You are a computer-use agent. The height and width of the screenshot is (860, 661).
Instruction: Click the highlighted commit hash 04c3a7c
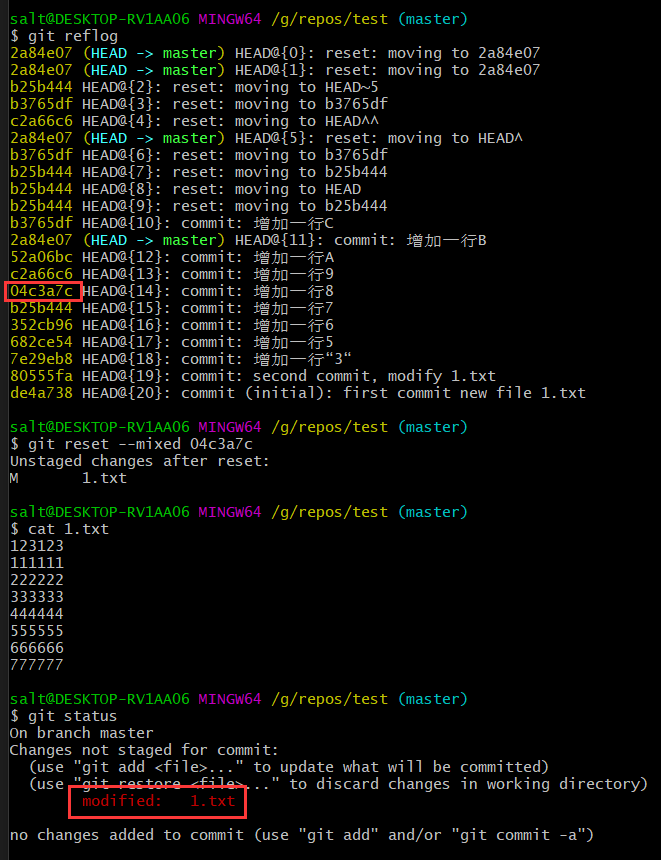[41, 291]
